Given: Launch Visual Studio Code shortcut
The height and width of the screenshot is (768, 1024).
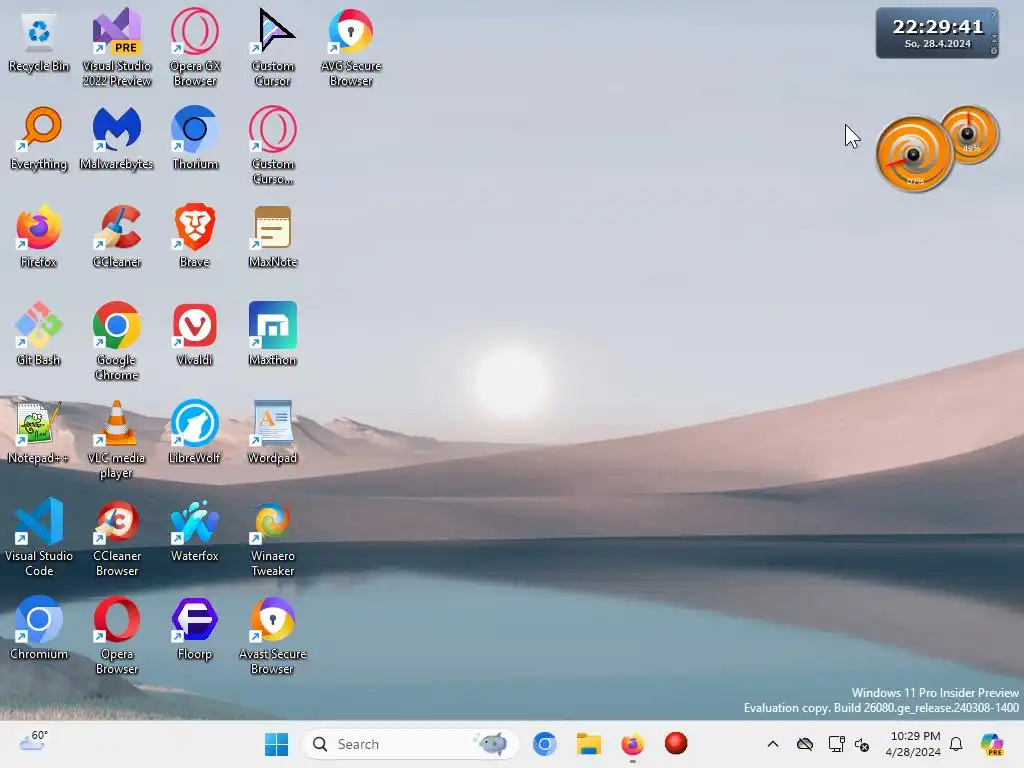Looking at the screenshot, I should point(39,537).
